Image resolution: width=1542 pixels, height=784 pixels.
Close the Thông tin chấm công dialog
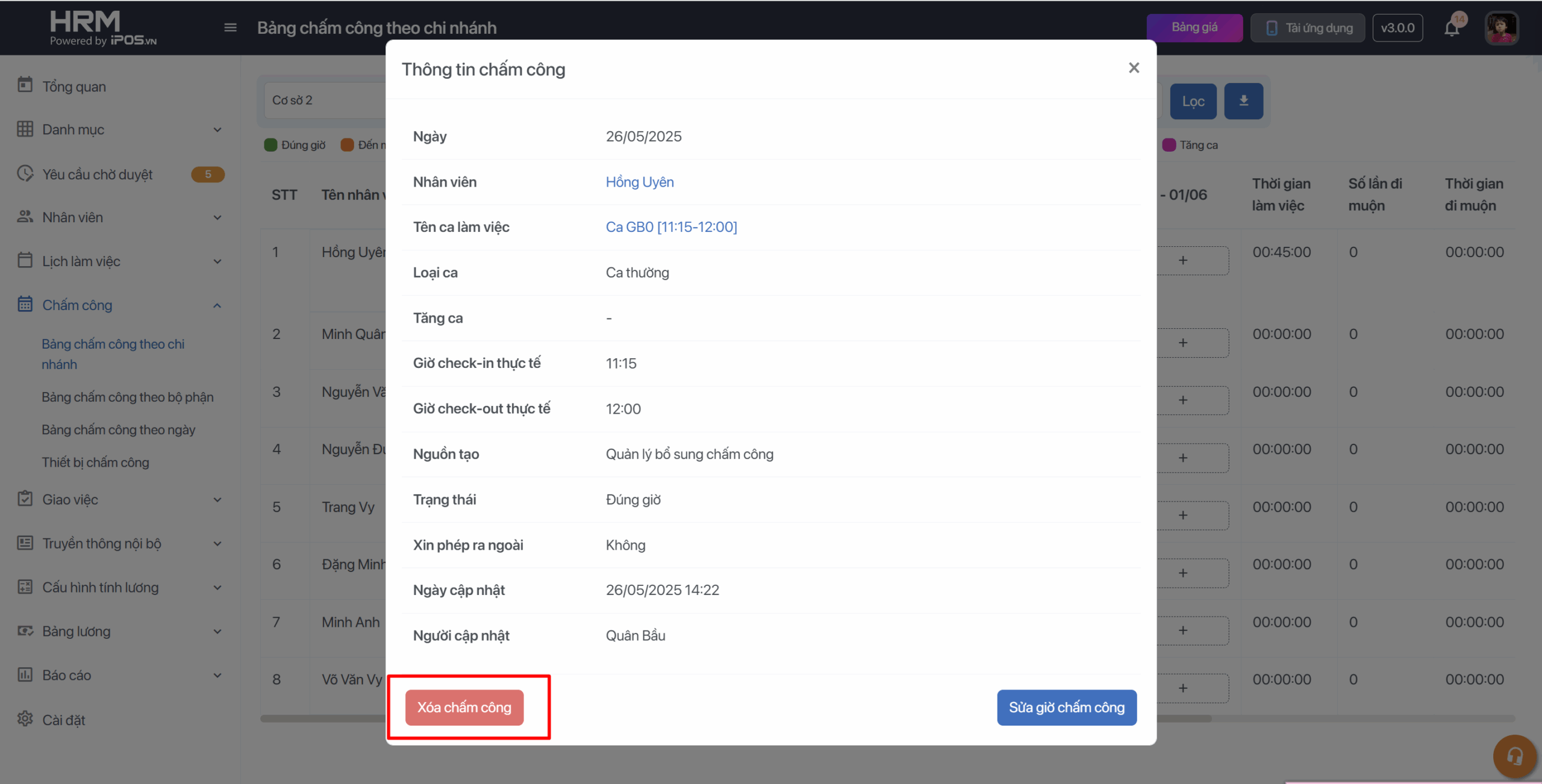click(1134, 68)
